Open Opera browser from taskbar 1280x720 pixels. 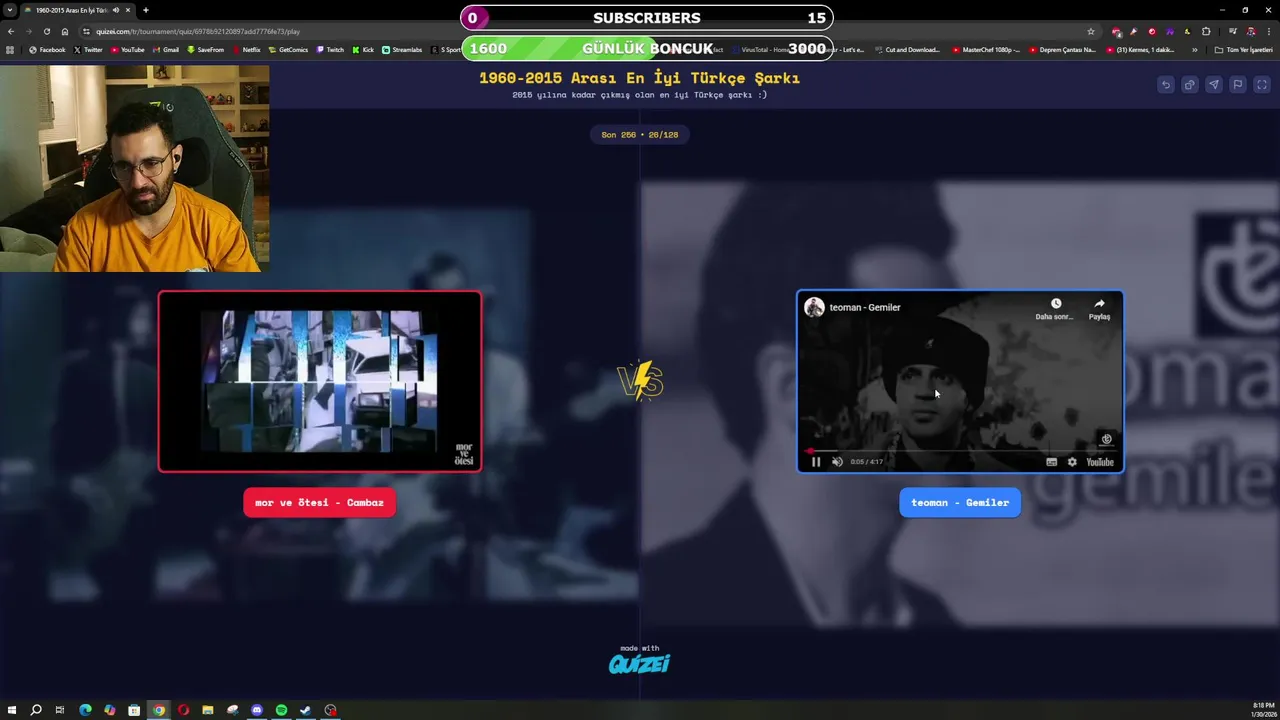pos(183,710)
